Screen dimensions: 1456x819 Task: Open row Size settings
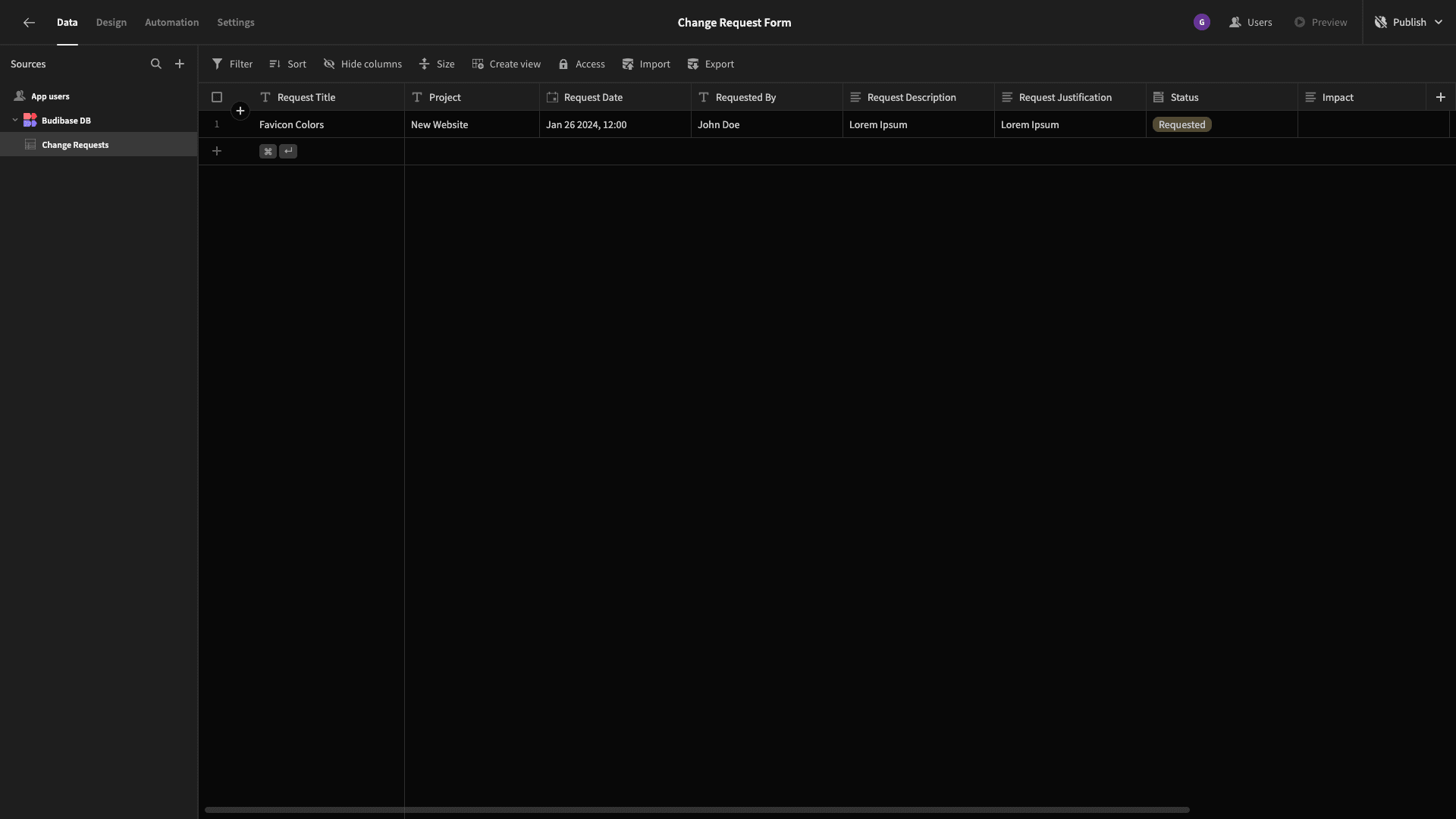coord(437,64)
